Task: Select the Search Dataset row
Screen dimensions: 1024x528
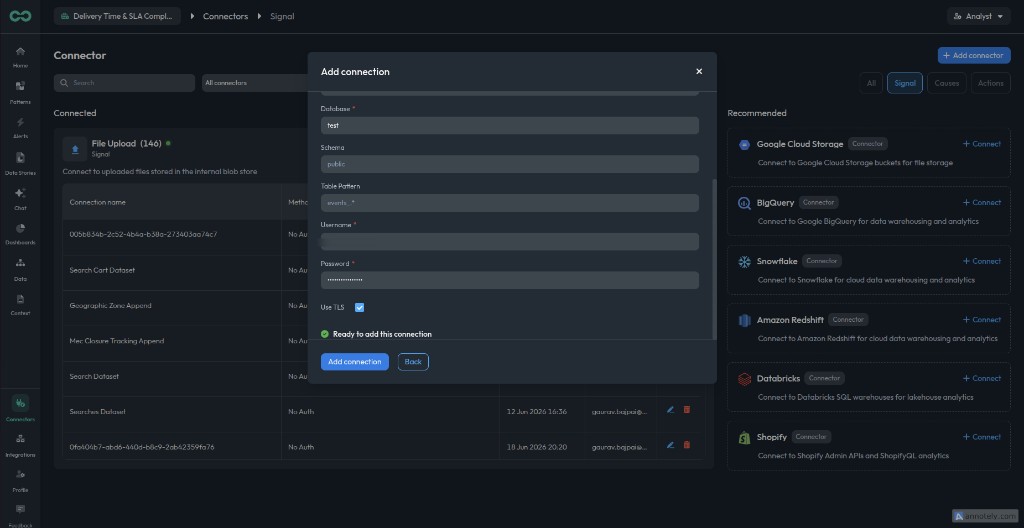Action: 172,376
